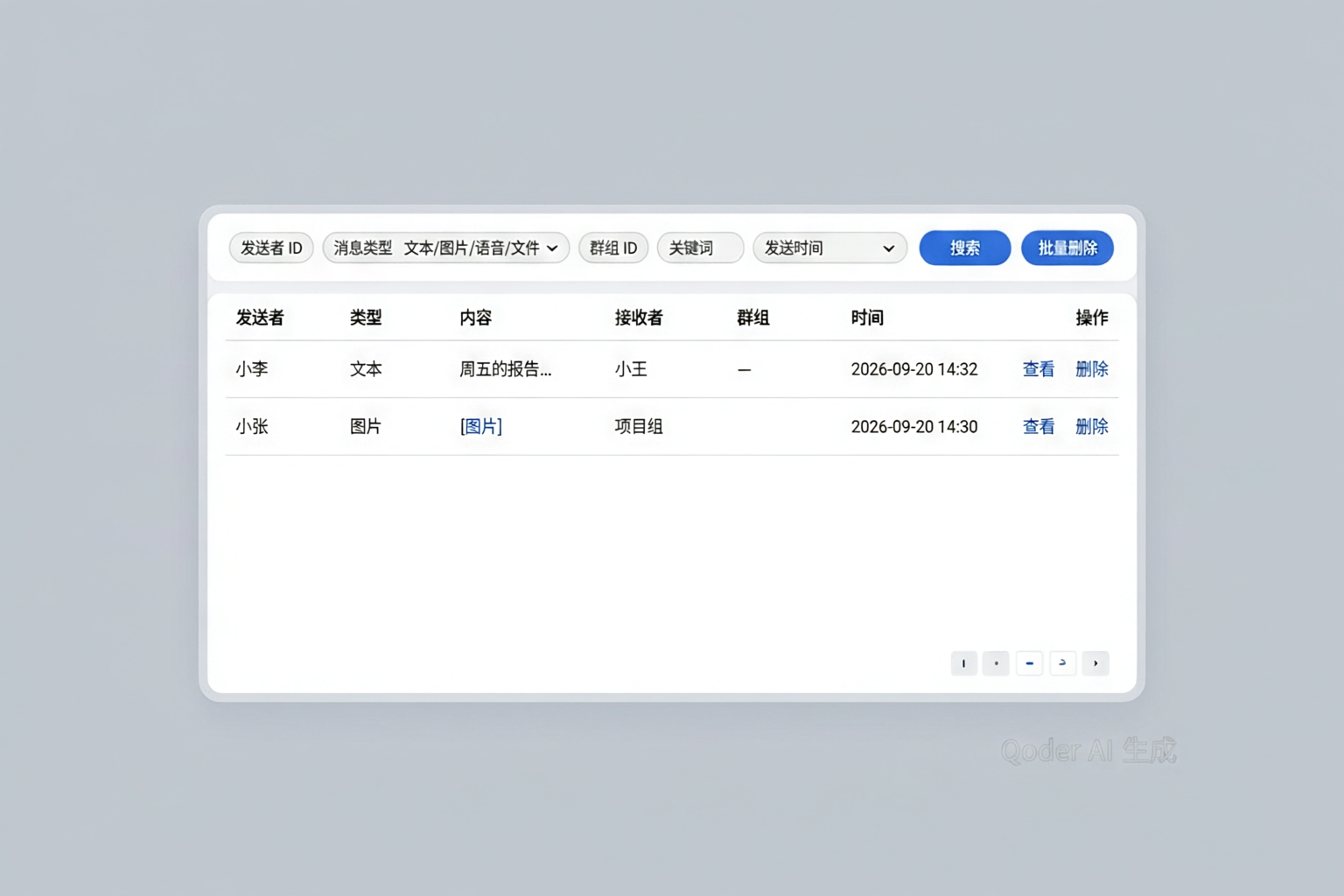View the message sent by 小张
The height and width of the screenshot is (896, 1344).
(x=1039, y=426)
